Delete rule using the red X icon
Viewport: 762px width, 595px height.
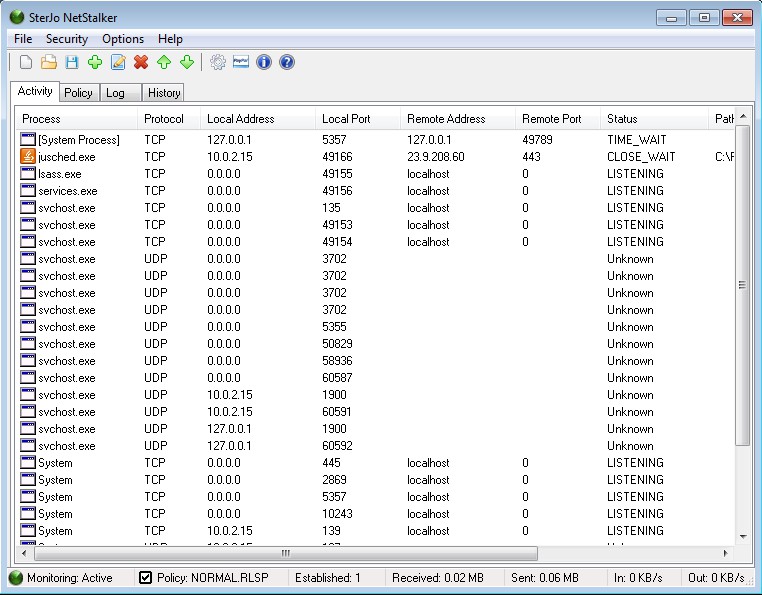tap(141, 63)
